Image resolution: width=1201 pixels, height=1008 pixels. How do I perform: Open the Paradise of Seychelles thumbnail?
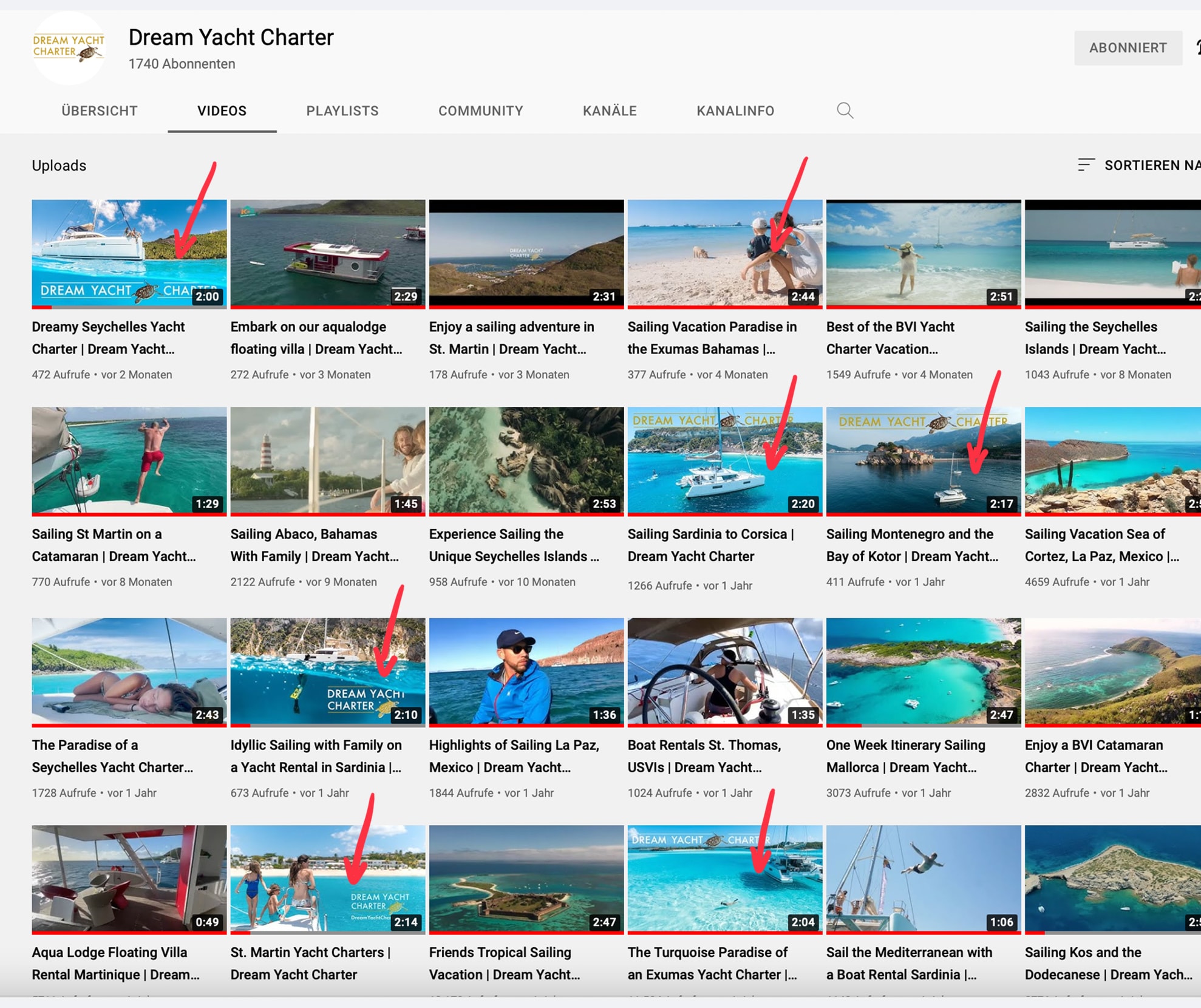pyautogui.click(x=129, y=672)
